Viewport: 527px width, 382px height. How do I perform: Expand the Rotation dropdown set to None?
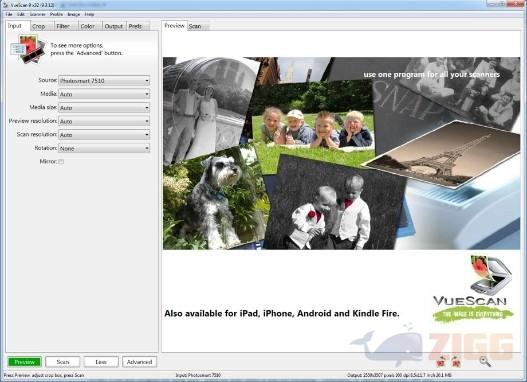coord(104,148)
